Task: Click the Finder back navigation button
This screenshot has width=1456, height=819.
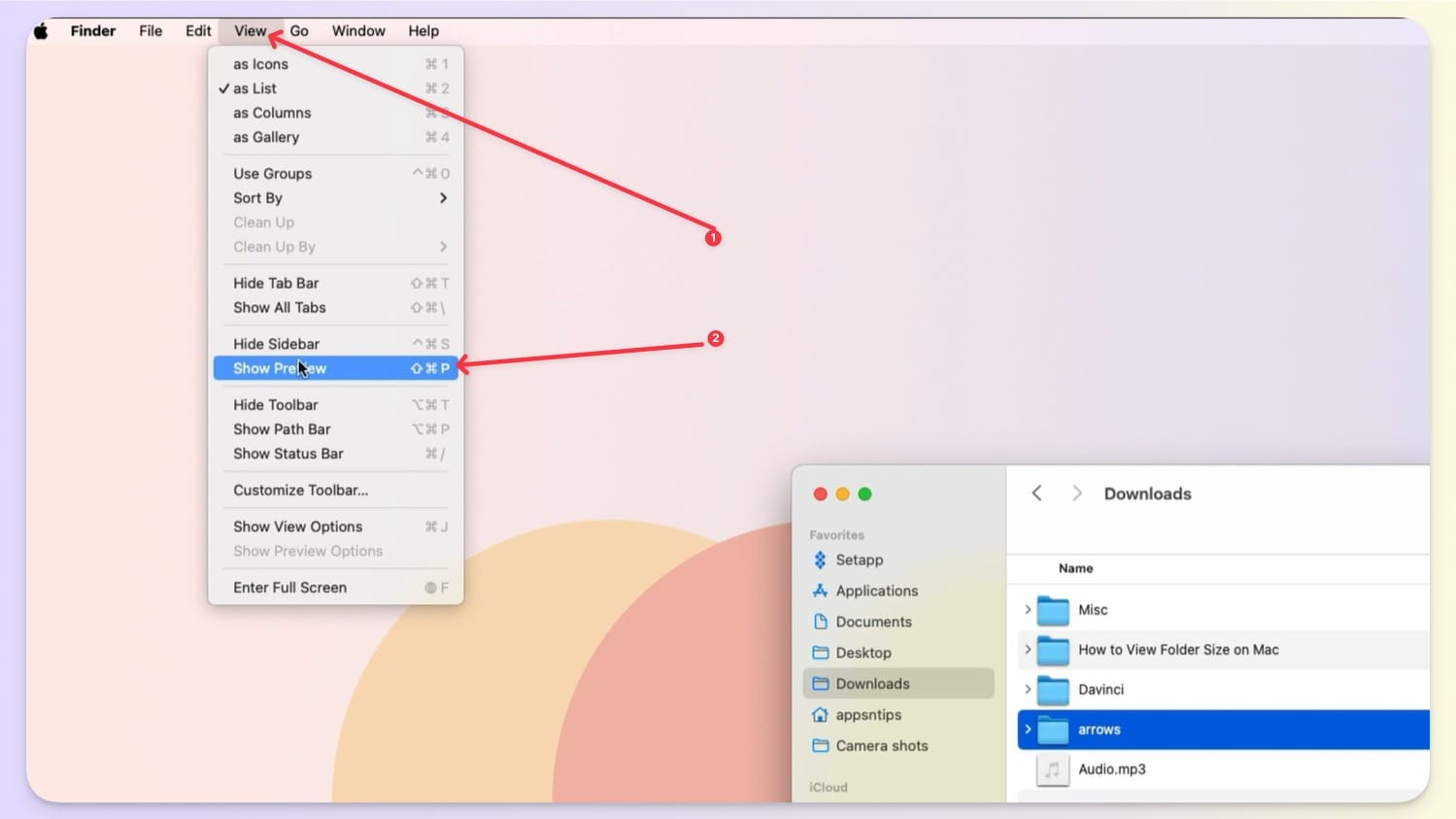Action: pyautogui.click(x=1036, y=494)
